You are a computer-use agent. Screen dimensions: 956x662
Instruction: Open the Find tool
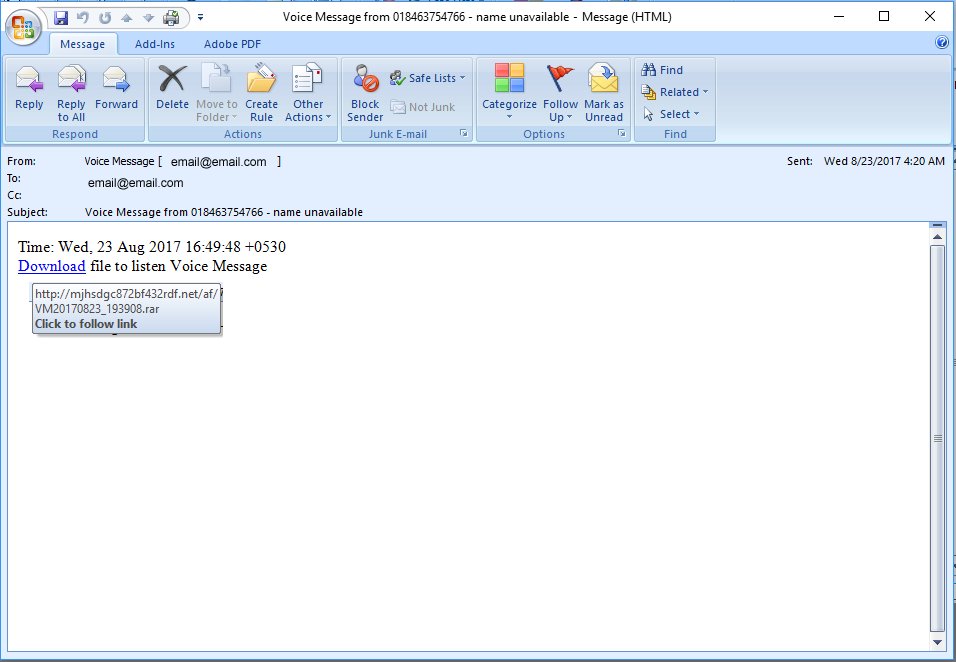tap(662, 70)
